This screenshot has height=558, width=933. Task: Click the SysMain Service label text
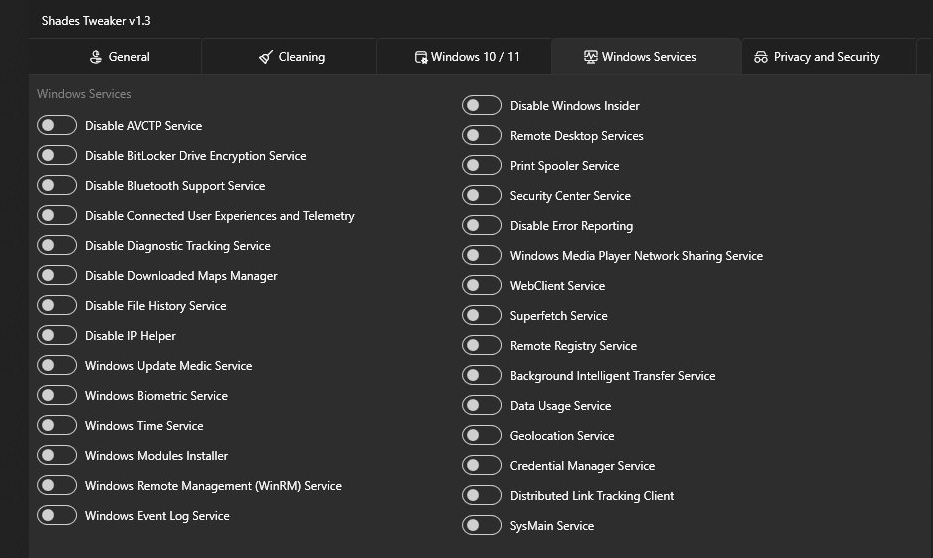(552, 526)
